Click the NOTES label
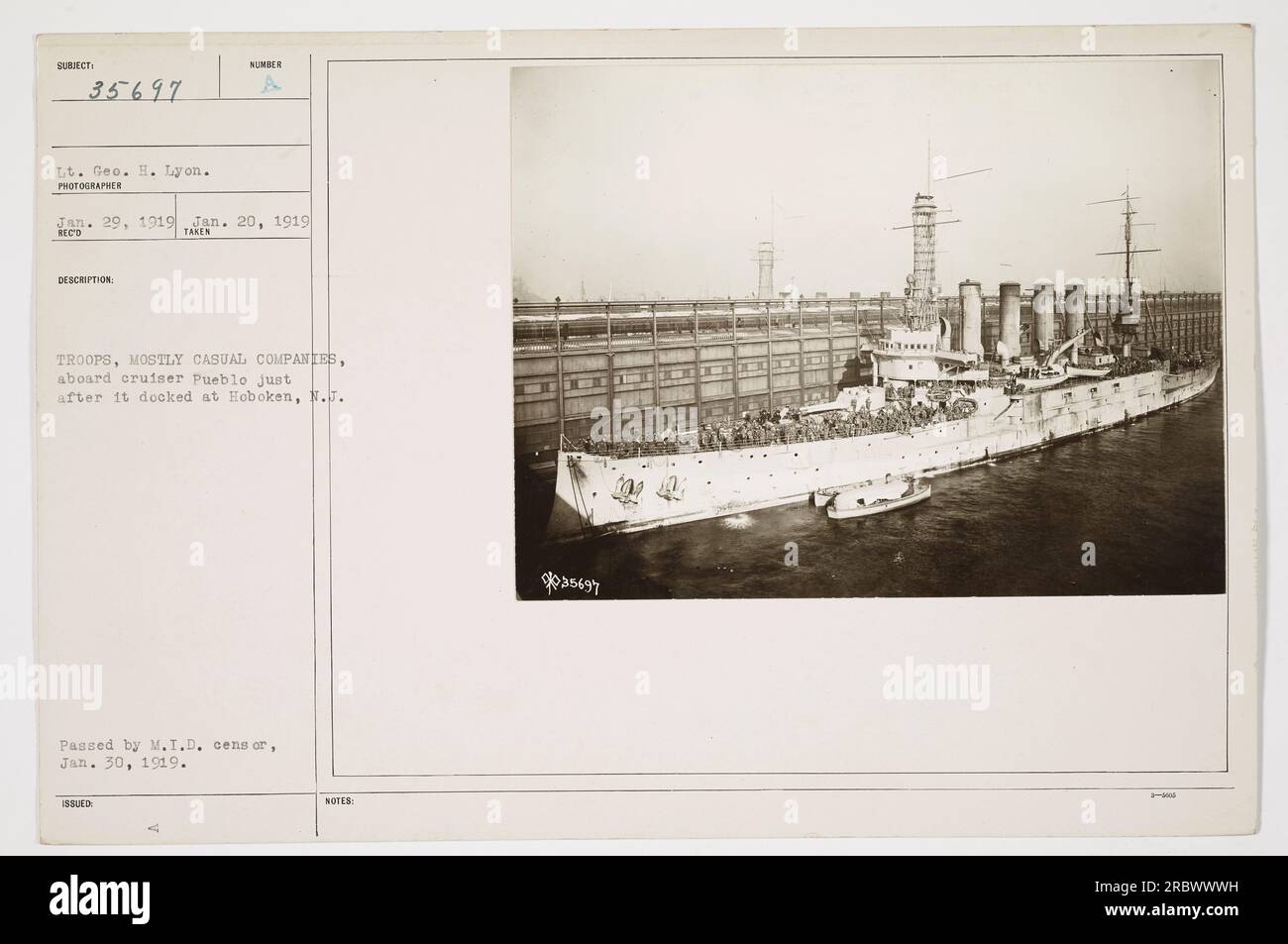 point(339,801)
